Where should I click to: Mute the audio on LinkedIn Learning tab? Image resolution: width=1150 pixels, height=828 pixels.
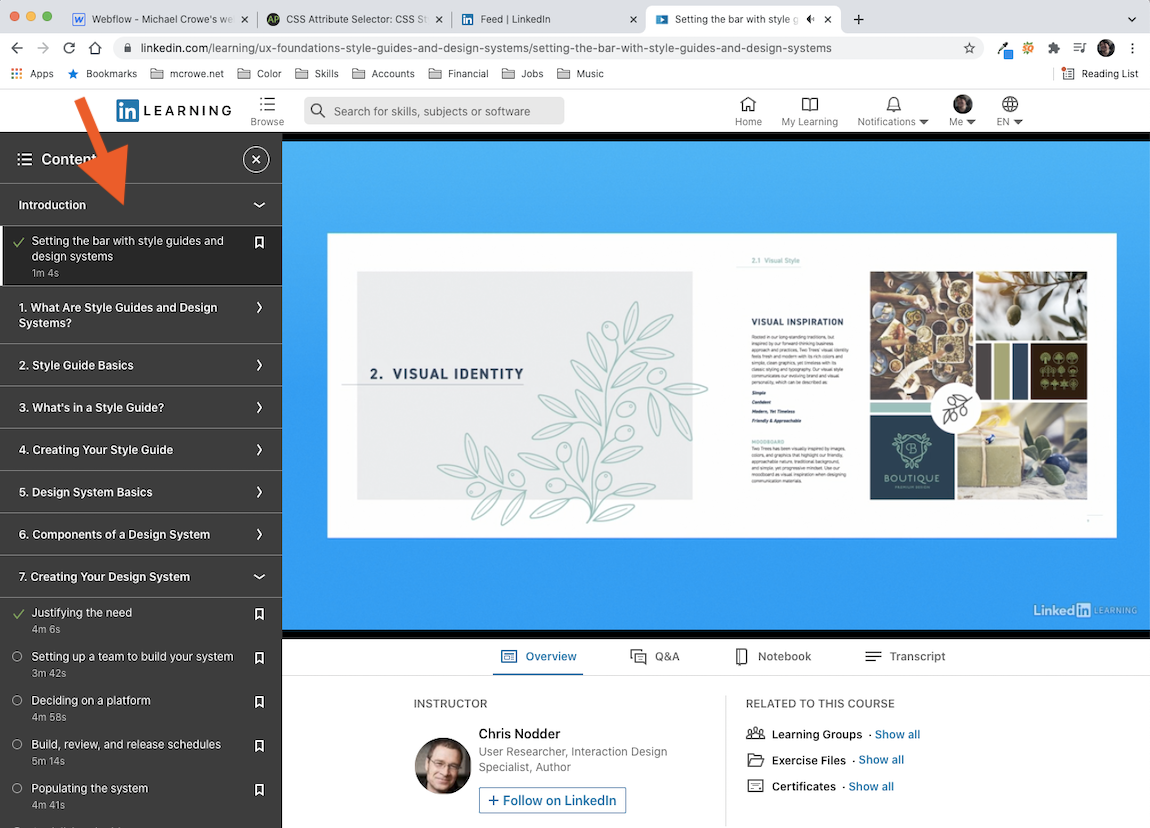point(810,19)
